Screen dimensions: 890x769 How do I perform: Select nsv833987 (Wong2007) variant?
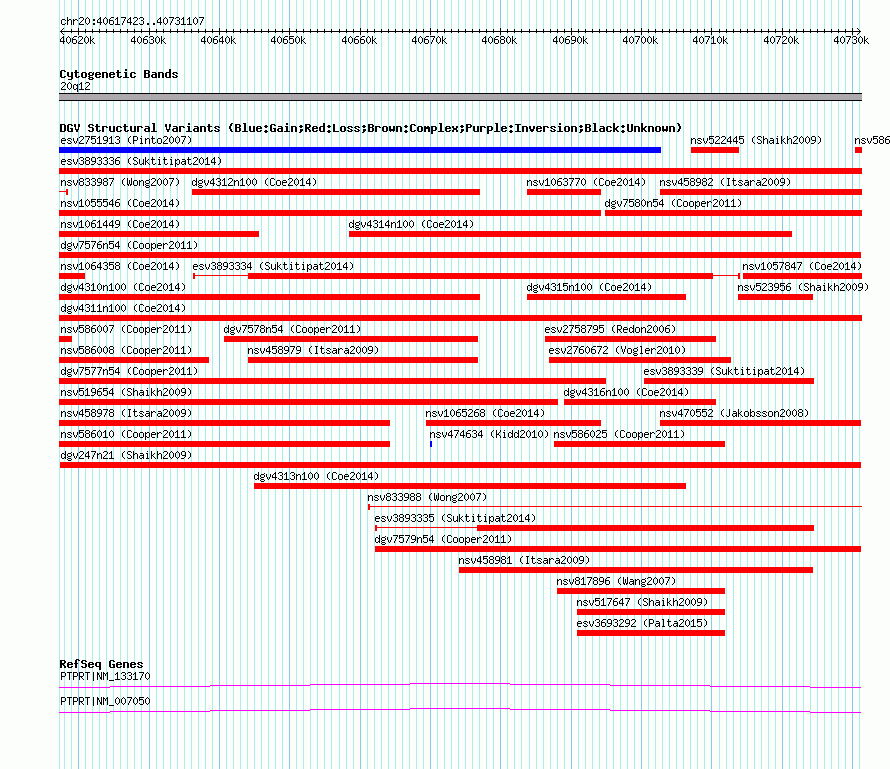pos(120,182)
